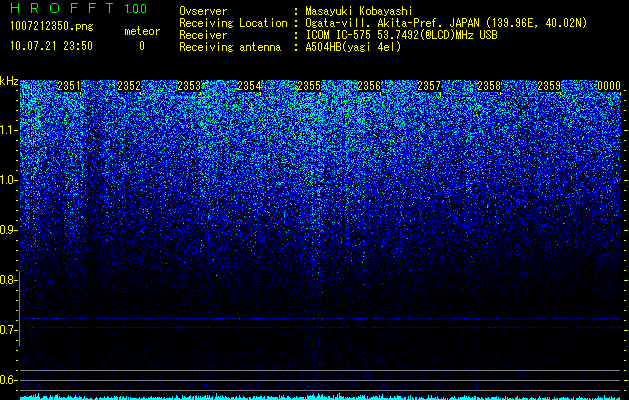Click the 1.1 frequency axis label
The image size is (629, 400).
[9, 130]
